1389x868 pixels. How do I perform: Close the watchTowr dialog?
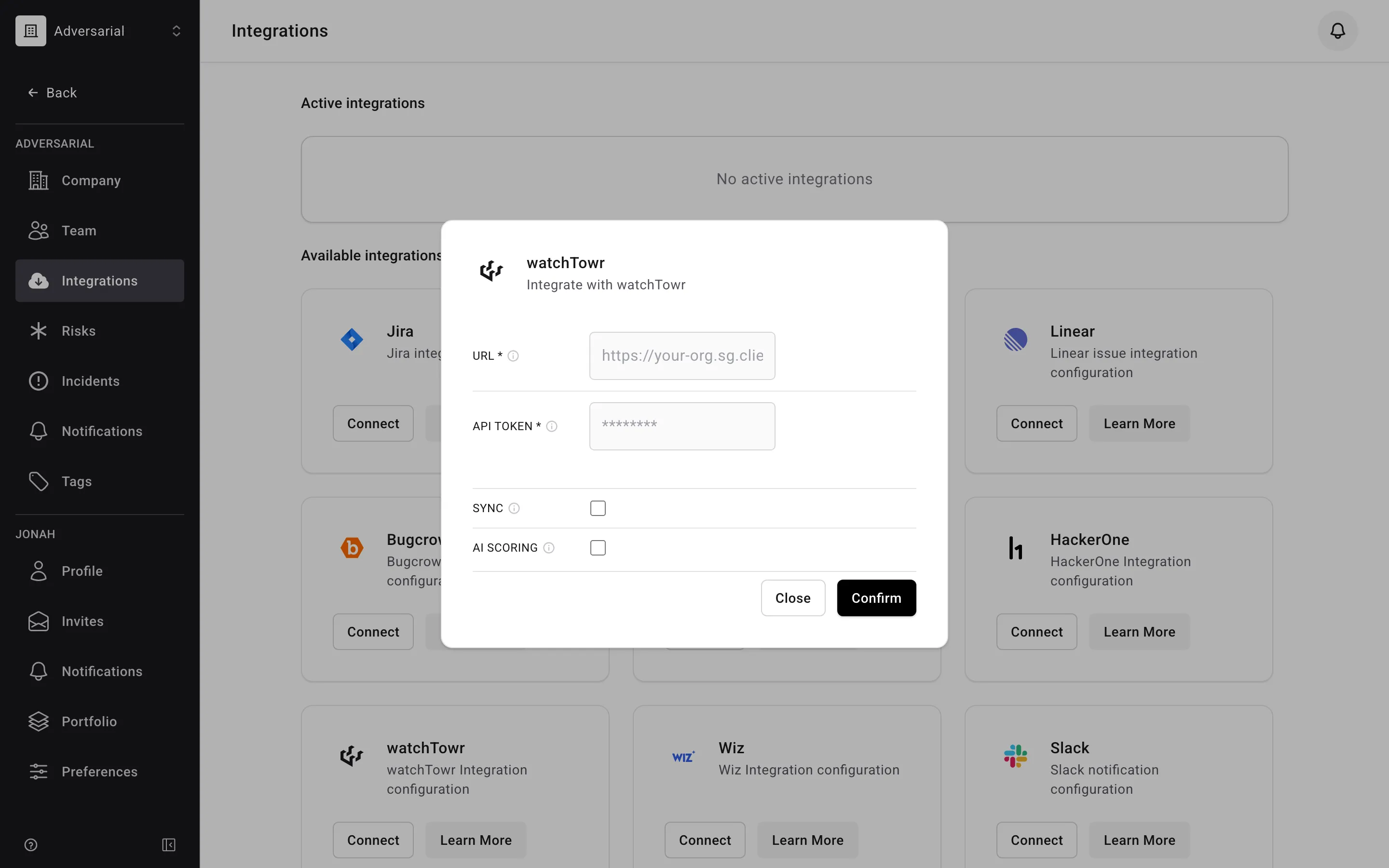coord(793,598)
